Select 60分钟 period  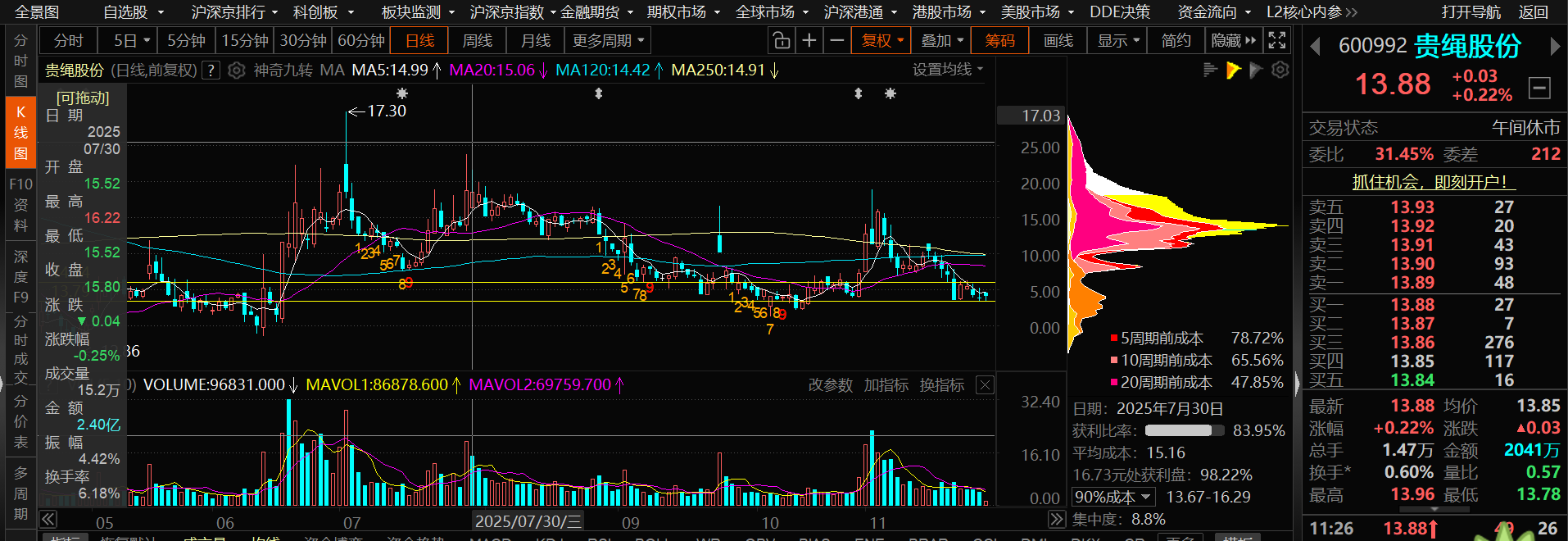click(360, 40)
